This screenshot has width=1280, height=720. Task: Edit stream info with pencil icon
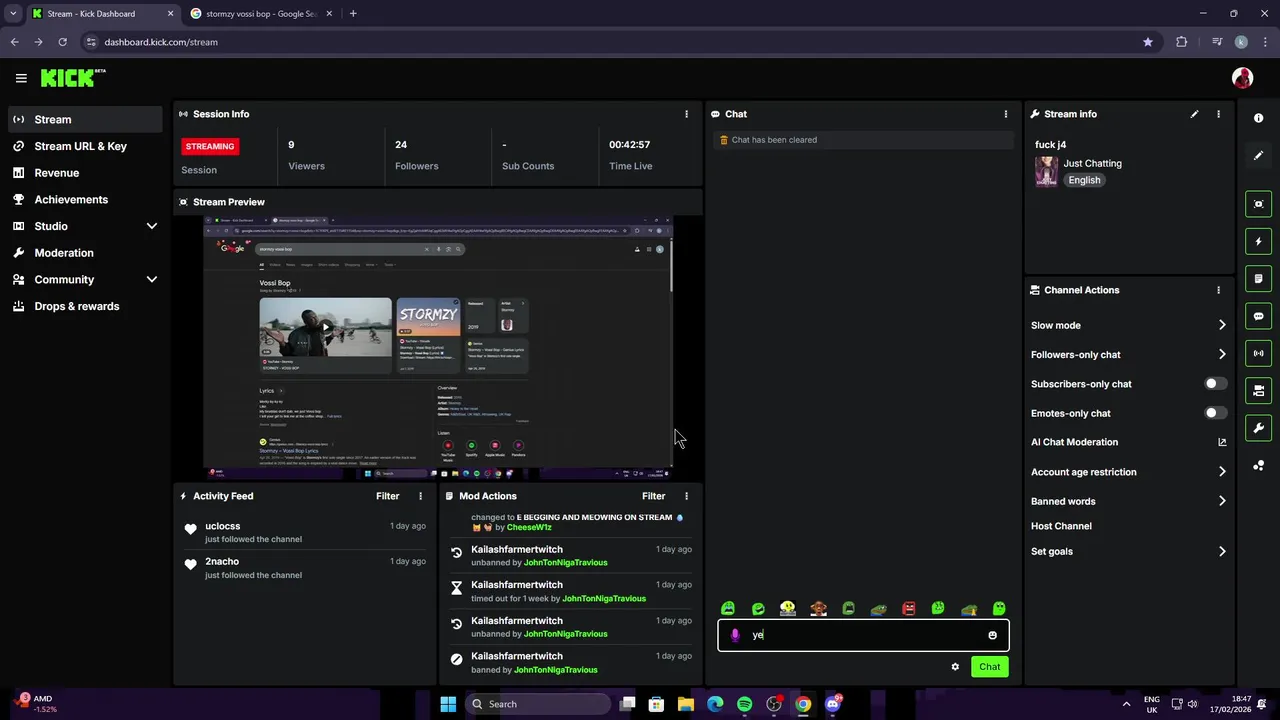(x=1194, y=114)
